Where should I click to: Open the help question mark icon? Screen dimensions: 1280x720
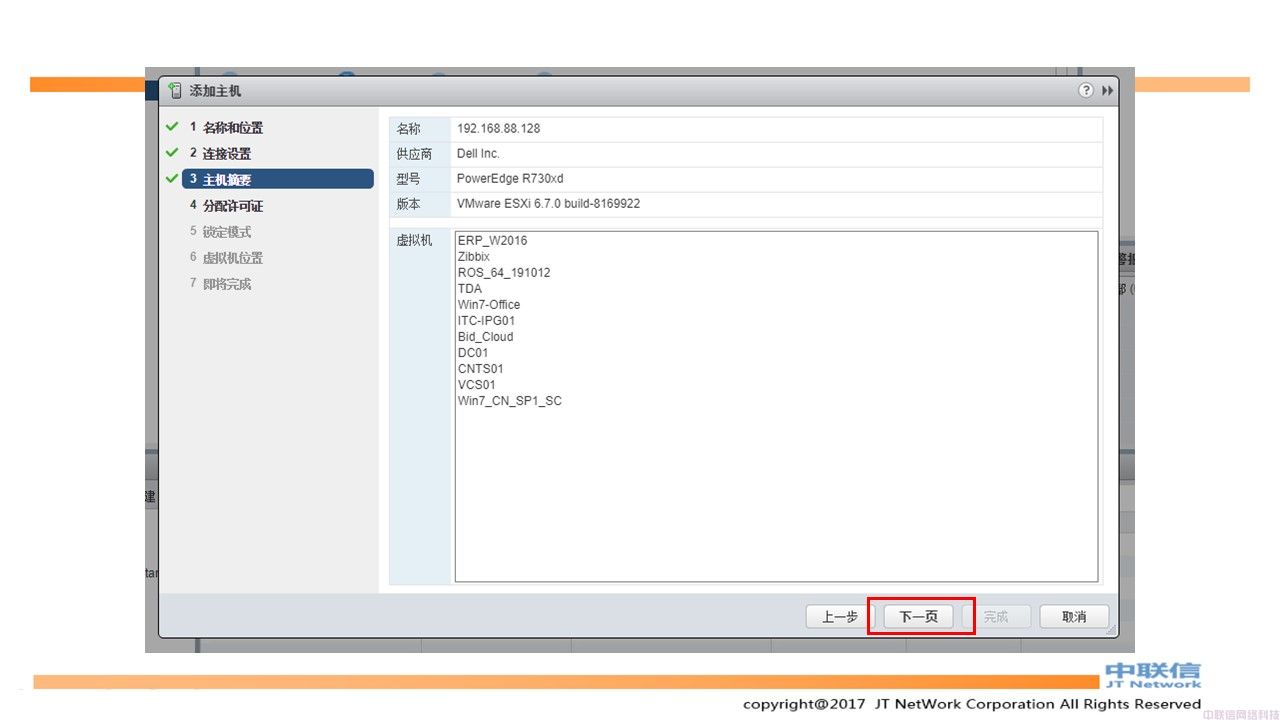point(1086,90)
